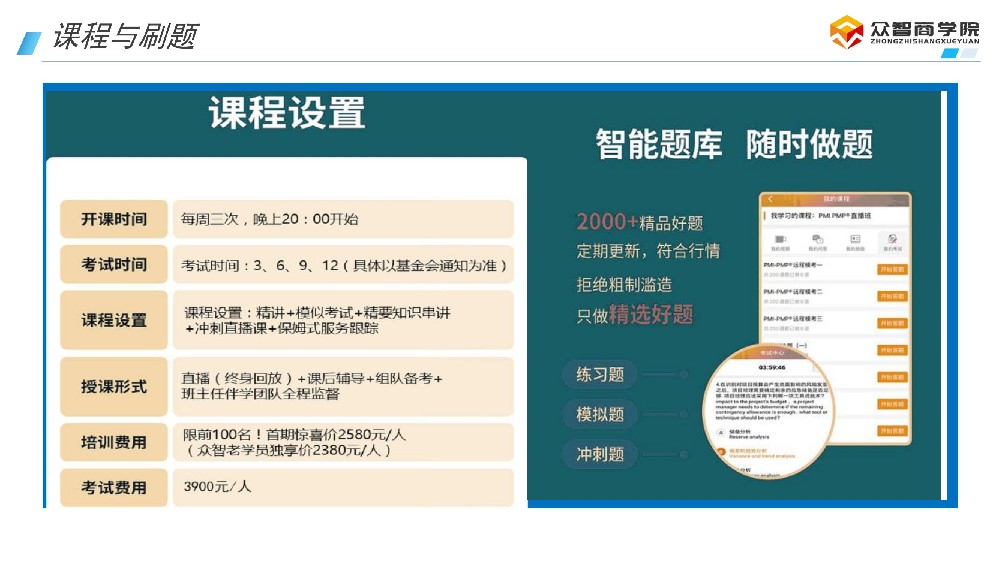Open the 我的班级 class icon
1000x562 pixels.
point(855,241)
